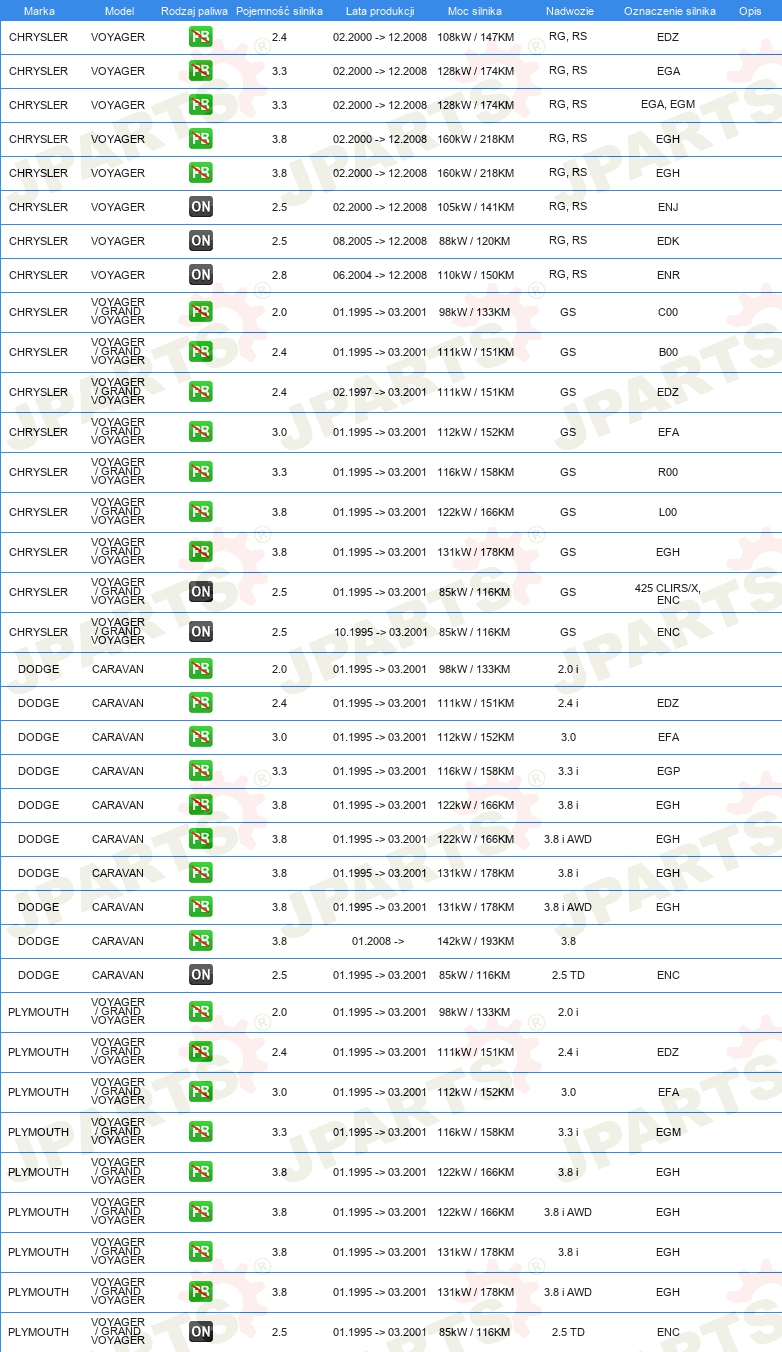Click the engine code L00
The image size is (782, 1352).
coord(668,512)
